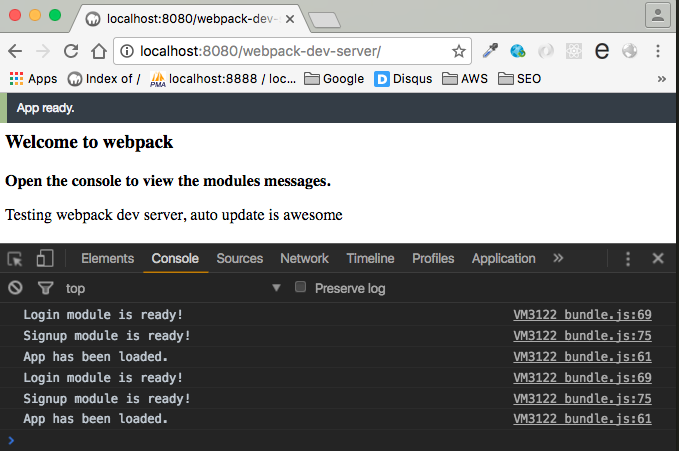679x451 pixels.
Task: Activate the eyedropper color picker extension
Action: click(490, 51)
